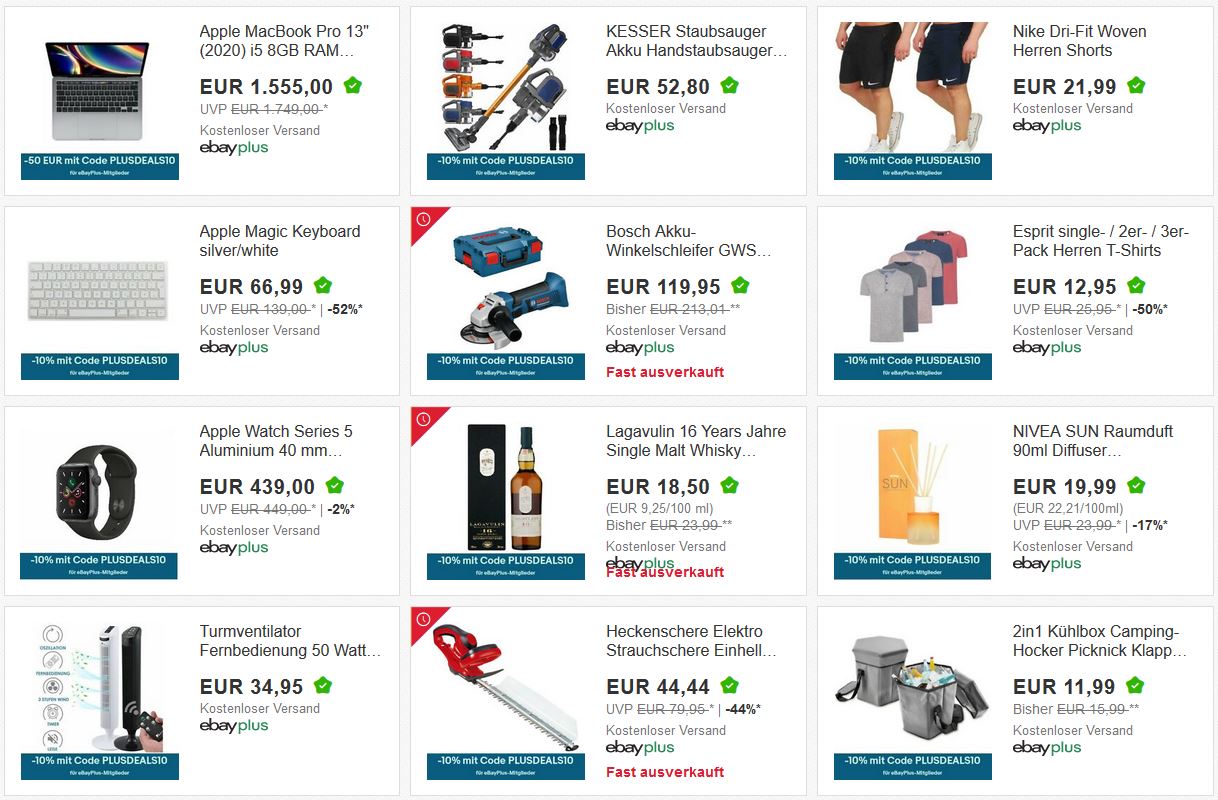Open Apple MacBook Pro 13" listing title
1218x800 pixels.
click(277, 41)
